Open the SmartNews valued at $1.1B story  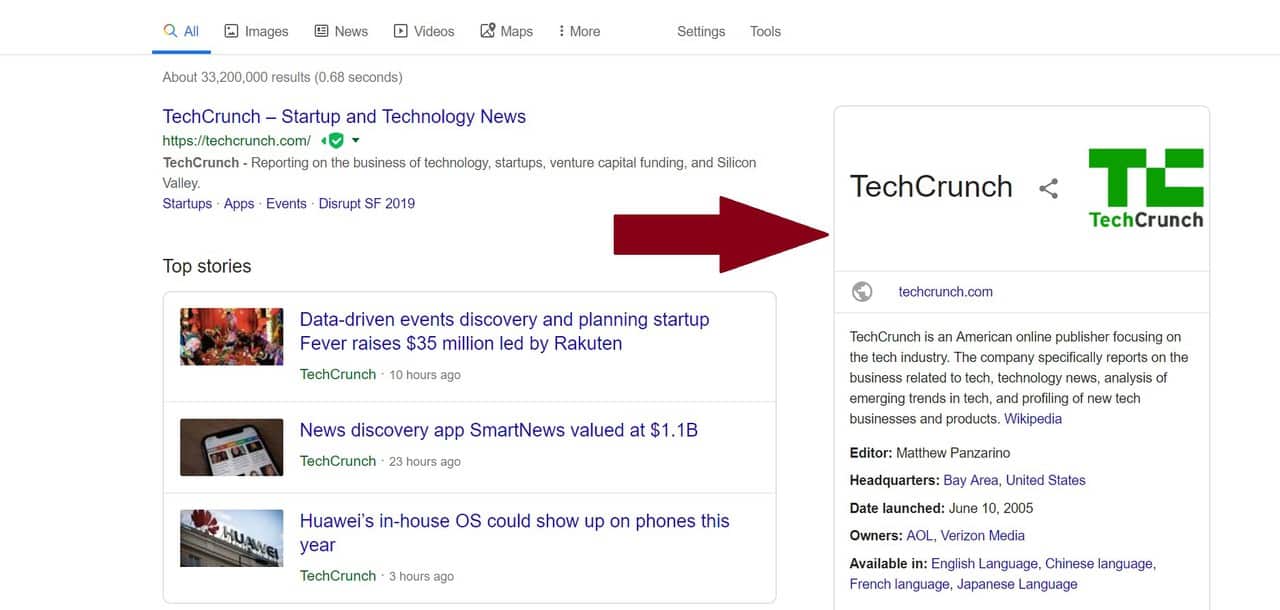tap(499, 430)
